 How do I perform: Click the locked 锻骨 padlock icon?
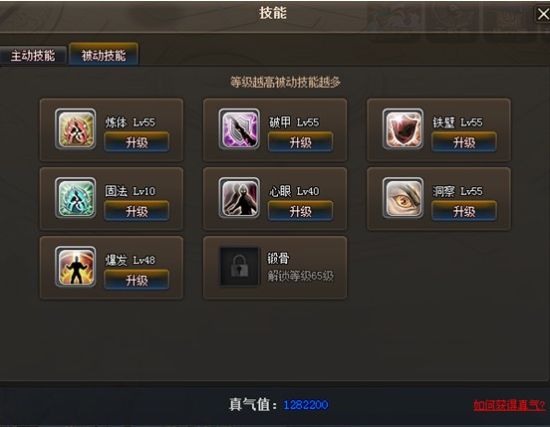point(239,267)
